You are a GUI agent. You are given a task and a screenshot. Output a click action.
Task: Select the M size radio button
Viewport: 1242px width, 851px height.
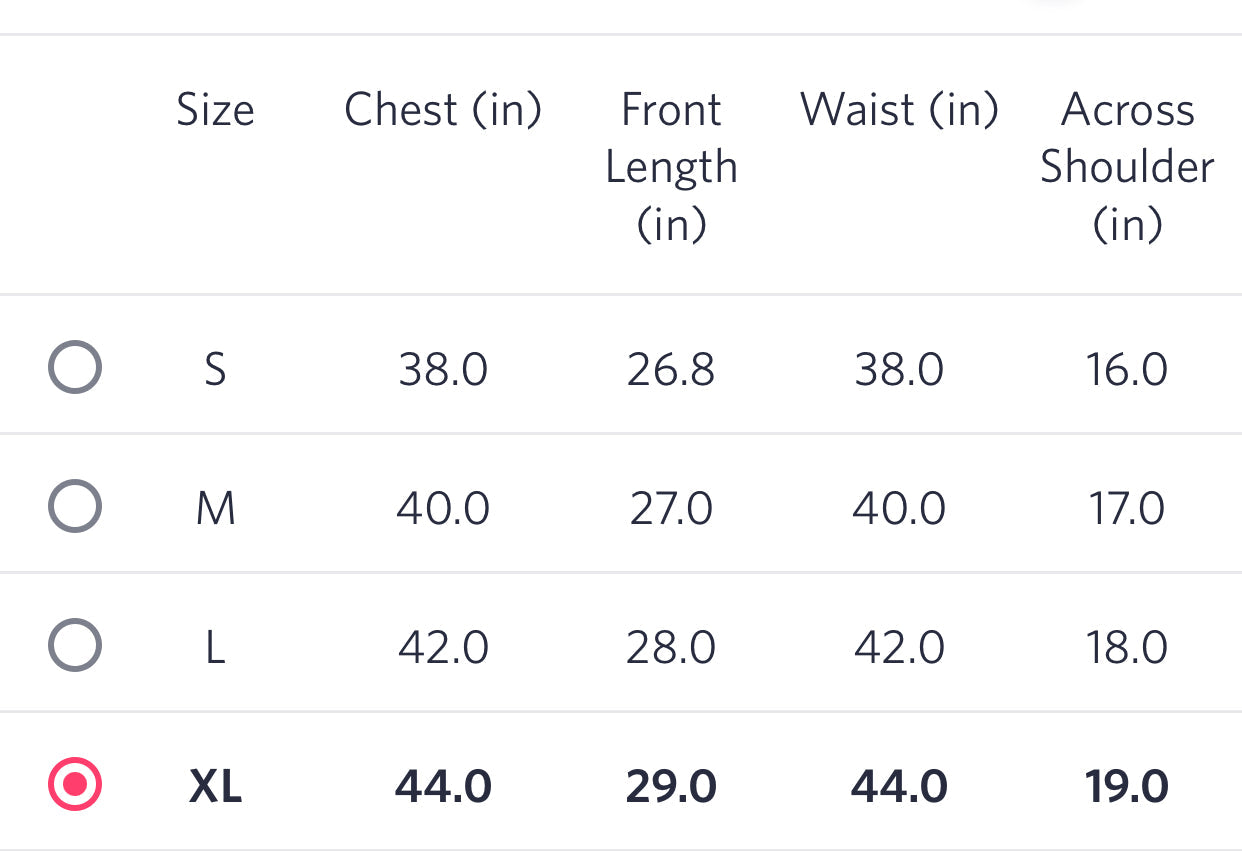point(74,507)
